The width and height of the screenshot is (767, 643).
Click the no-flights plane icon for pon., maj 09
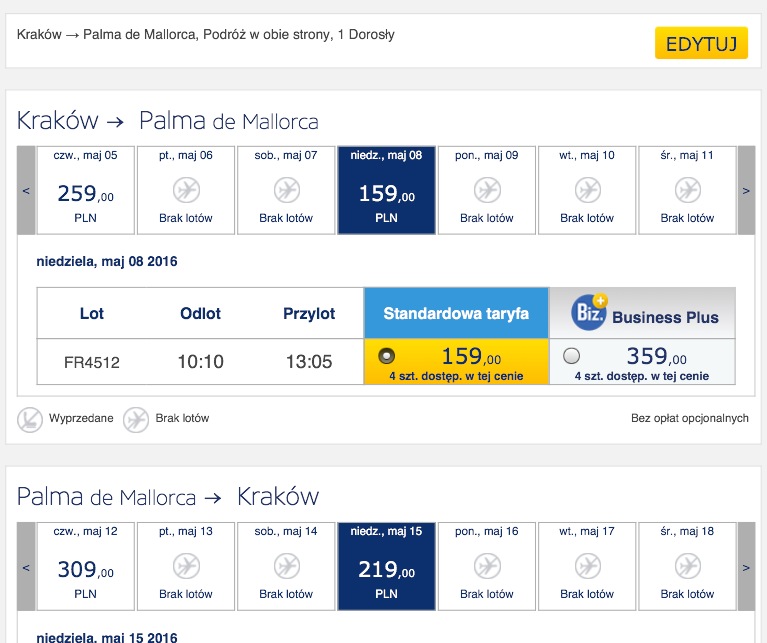pos(487,190)
